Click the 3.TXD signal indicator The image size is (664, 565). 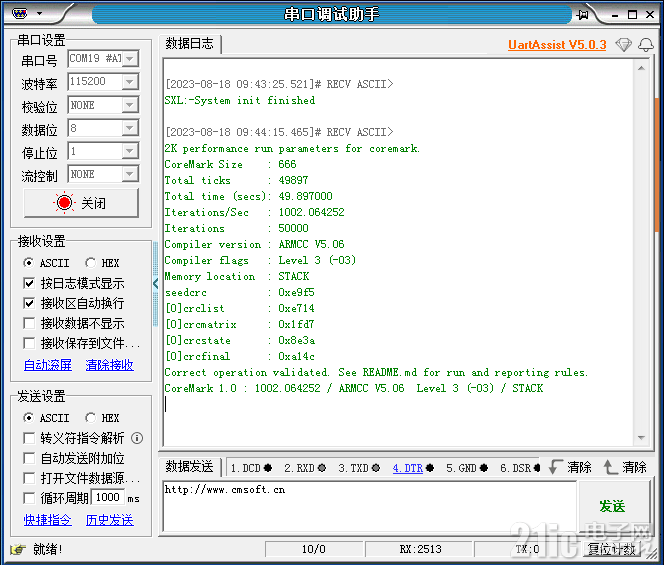[x=359, y=468]
